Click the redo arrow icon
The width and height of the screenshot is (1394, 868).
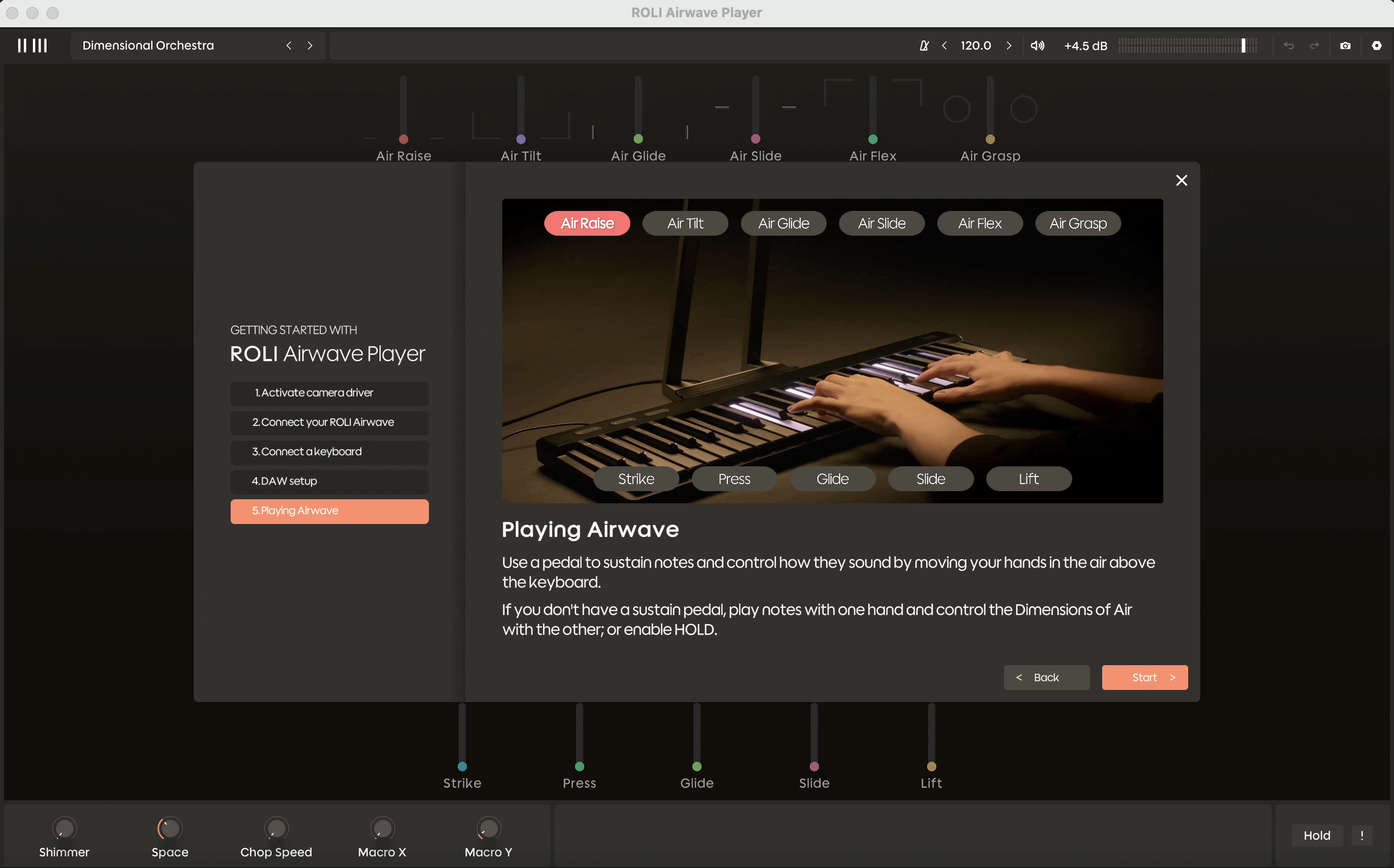1314,46
